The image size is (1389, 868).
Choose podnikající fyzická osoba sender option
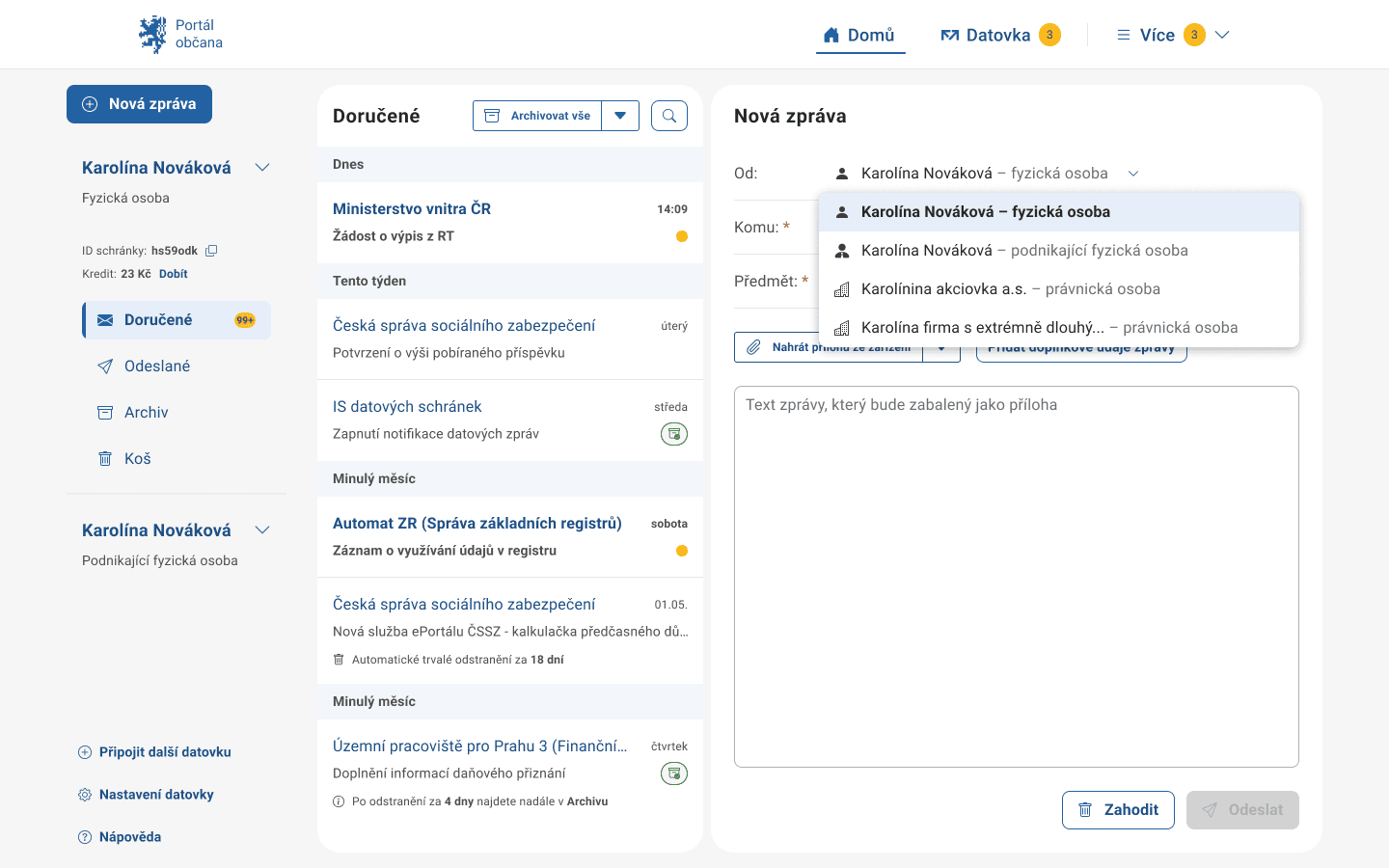pos(1023,251)
